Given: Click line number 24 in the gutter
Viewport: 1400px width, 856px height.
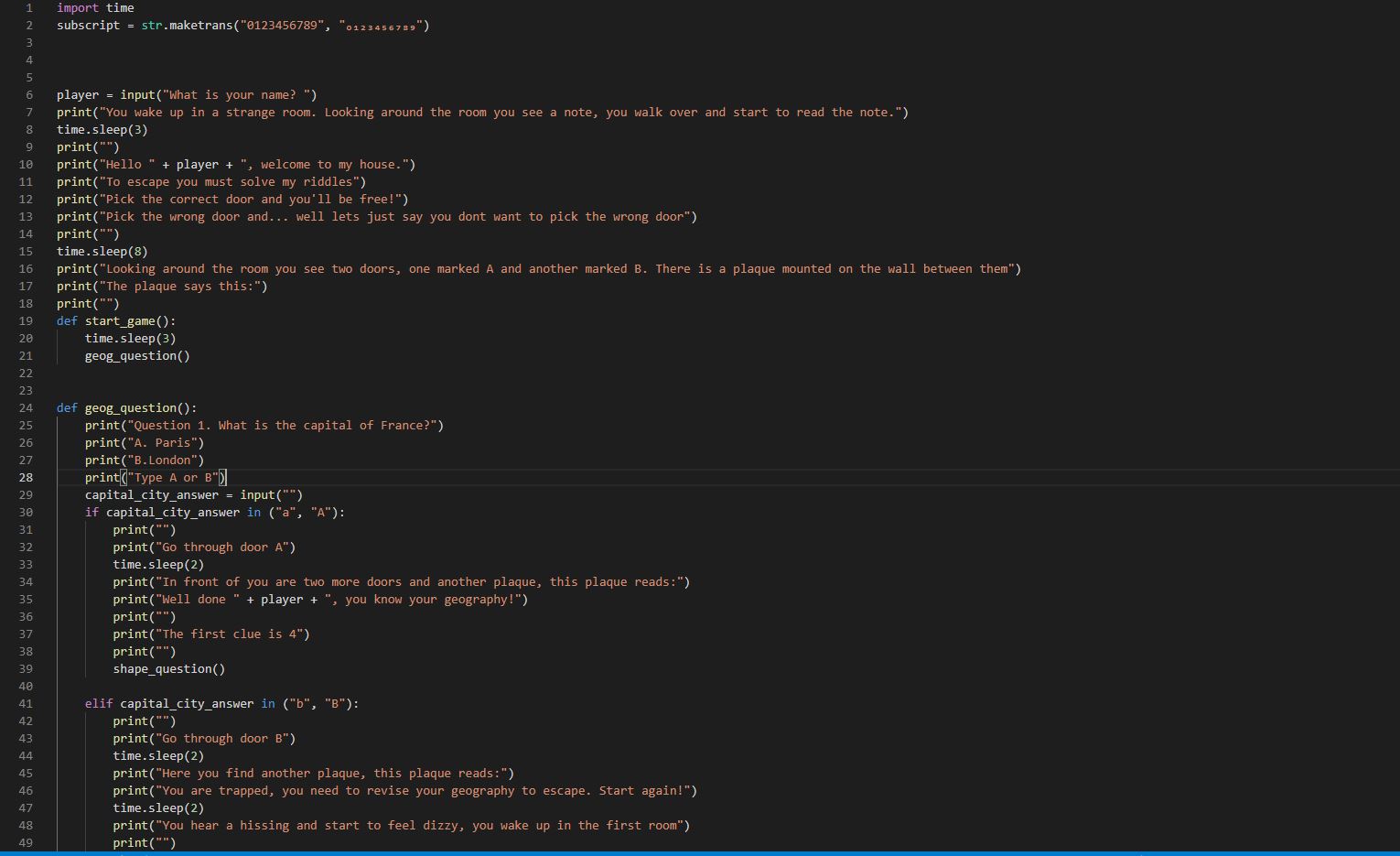Looking at the screenshot, I should pyautogui.click(x=26, y=408).
